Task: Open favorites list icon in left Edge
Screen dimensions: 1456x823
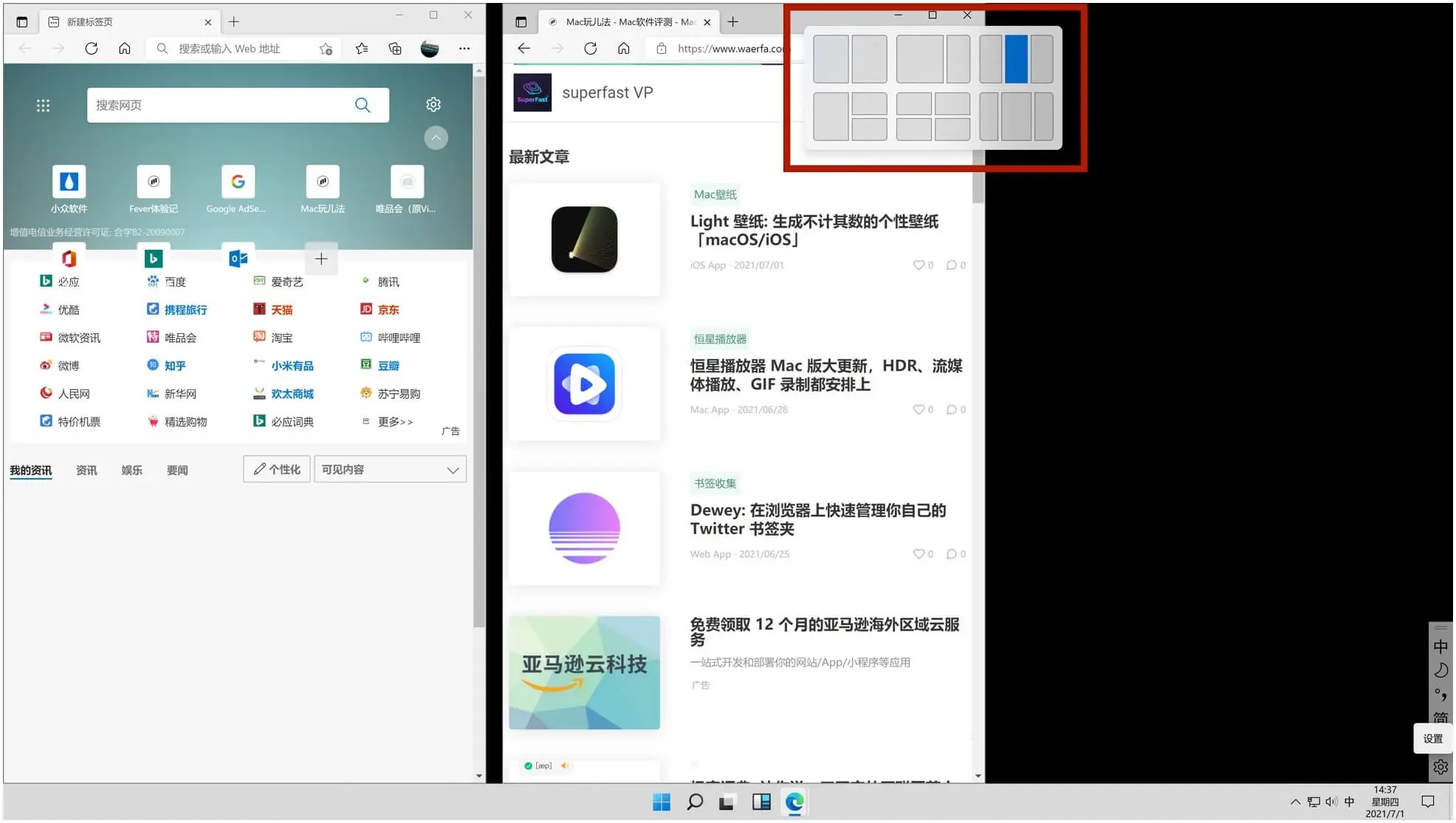Action: 361,49
